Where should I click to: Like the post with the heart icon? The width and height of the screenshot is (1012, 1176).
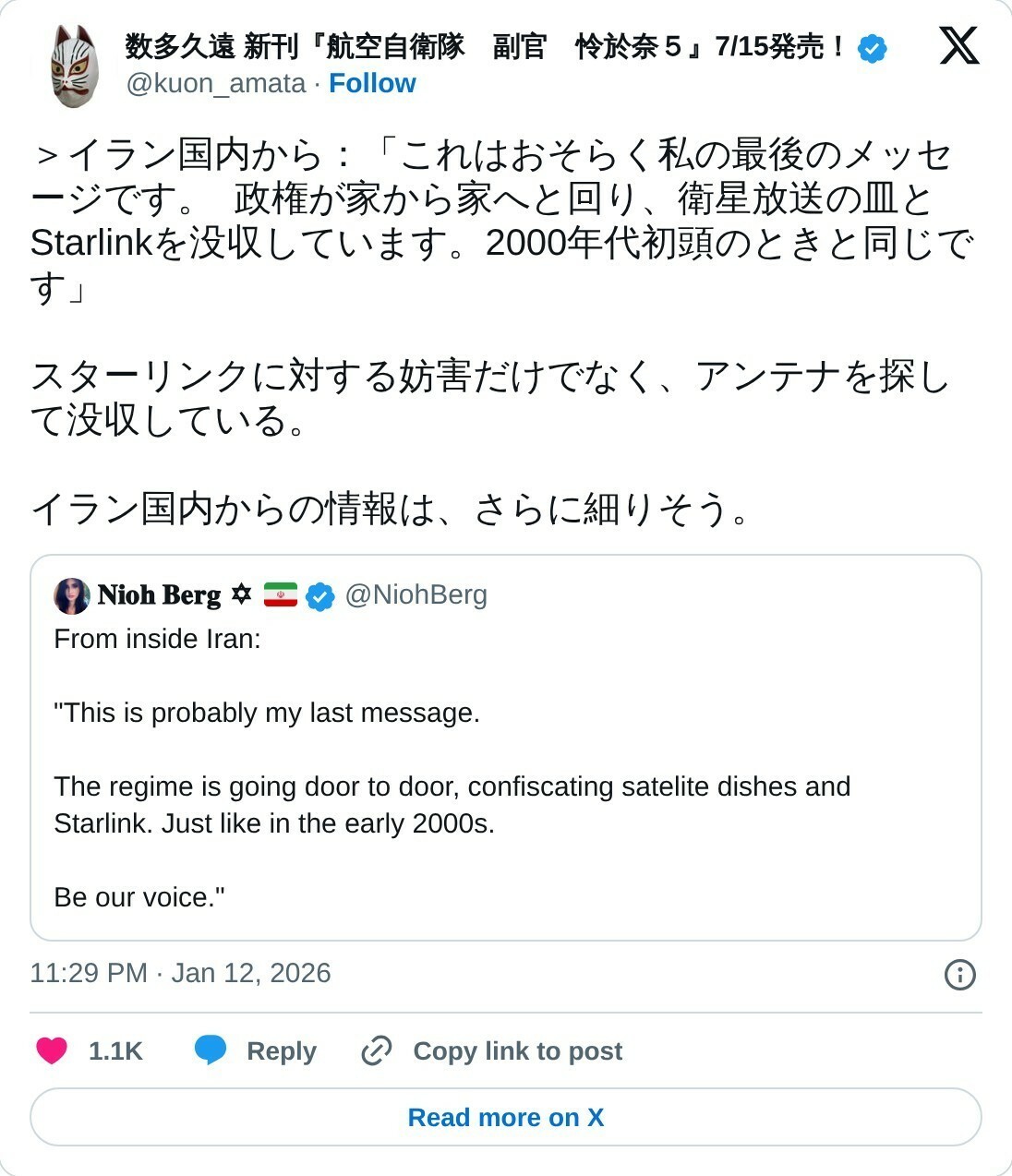coord(52,1050)
